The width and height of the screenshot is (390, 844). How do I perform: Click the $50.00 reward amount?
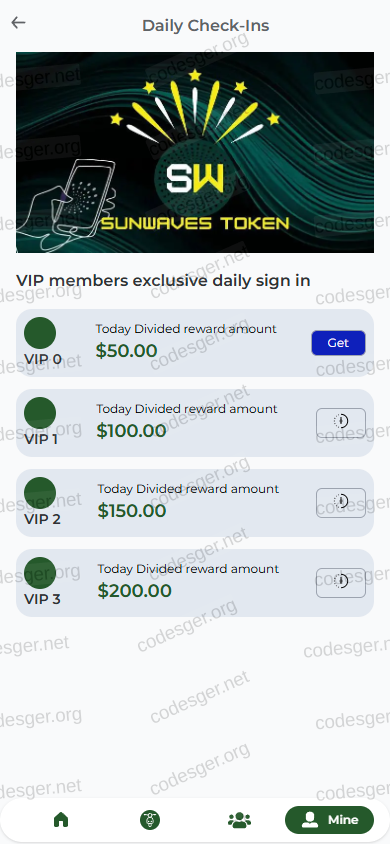[x=126, y=351]
